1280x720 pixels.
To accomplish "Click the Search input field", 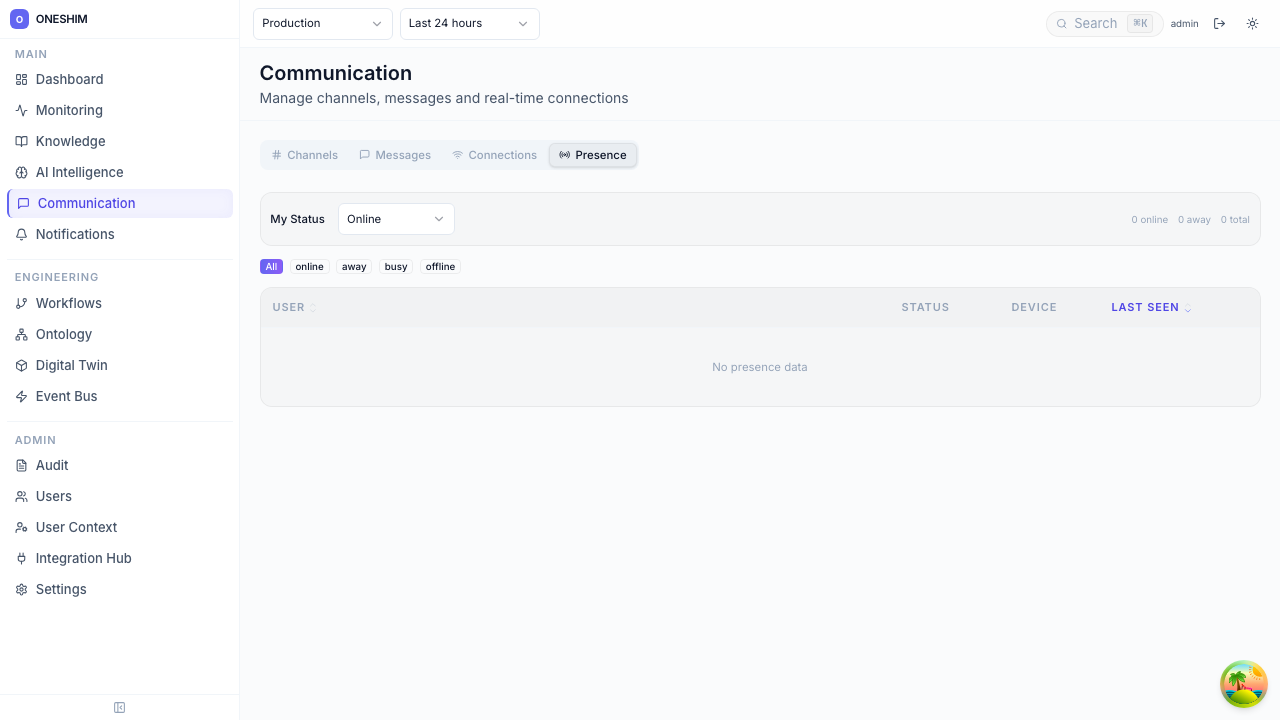I will [1095, 24].
